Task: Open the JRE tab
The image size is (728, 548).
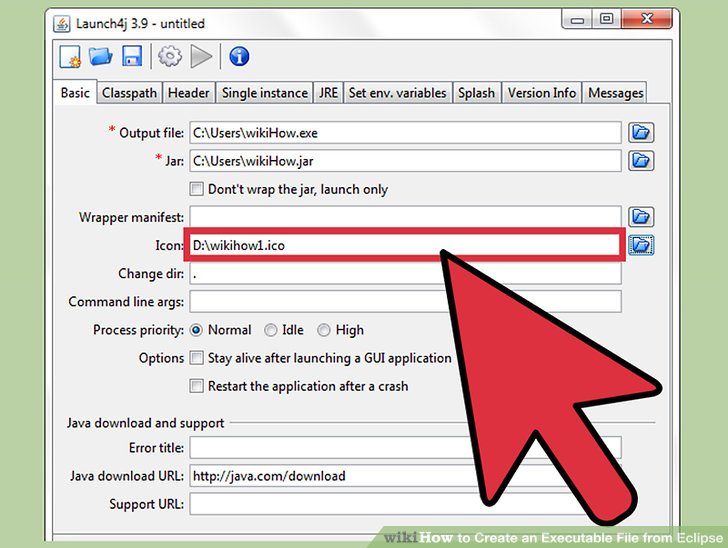Action: (328, 93)
